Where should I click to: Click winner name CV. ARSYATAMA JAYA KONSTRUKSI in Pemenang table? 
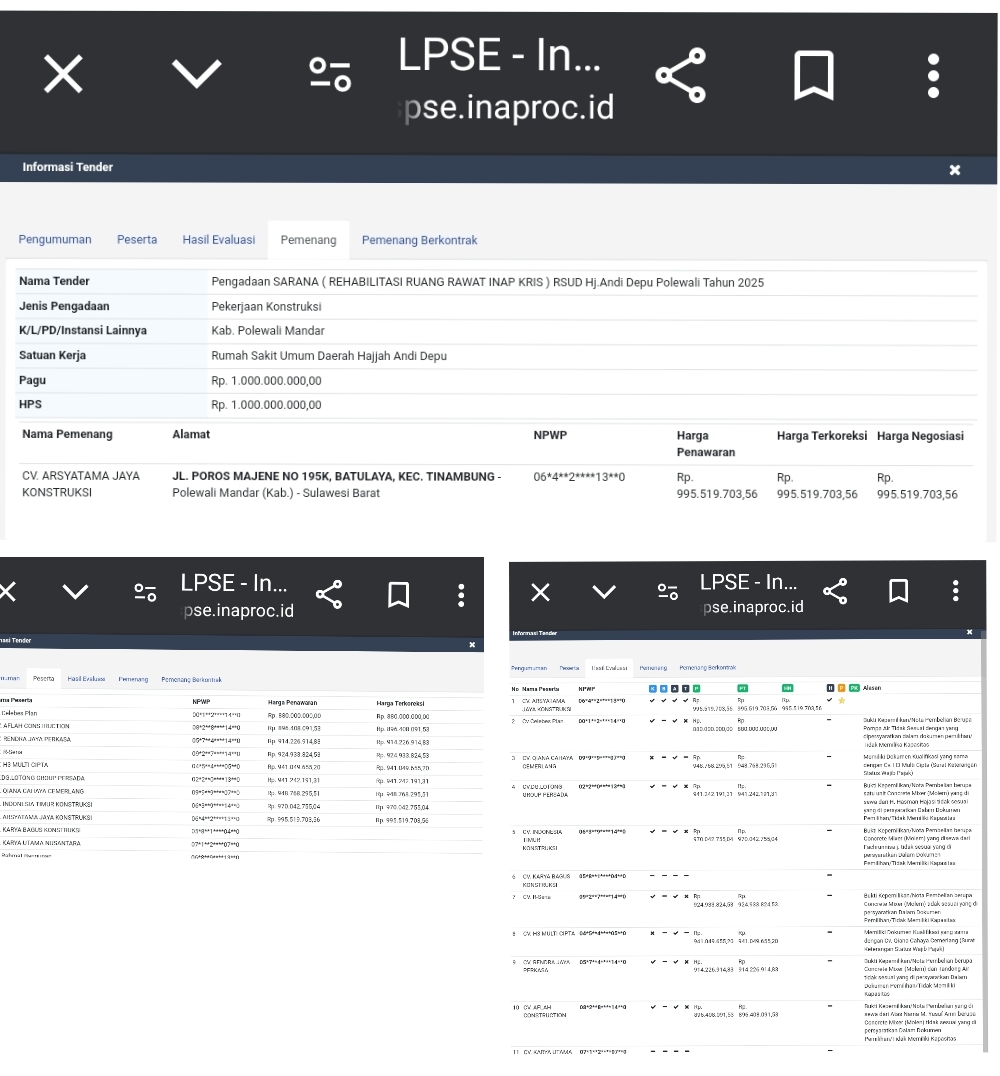[81, 484]
